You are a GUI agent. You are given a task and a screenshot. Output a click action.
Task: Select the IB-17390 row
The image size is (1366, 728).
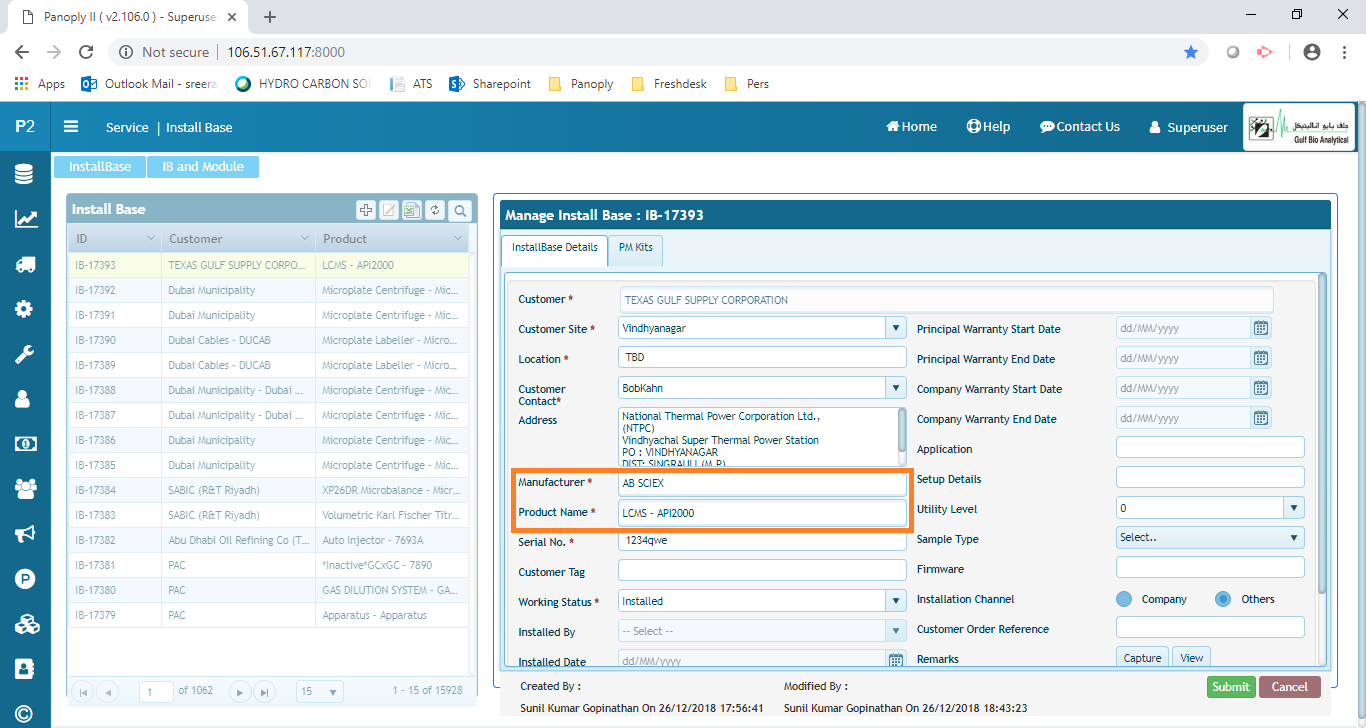[x=268, y=340]
